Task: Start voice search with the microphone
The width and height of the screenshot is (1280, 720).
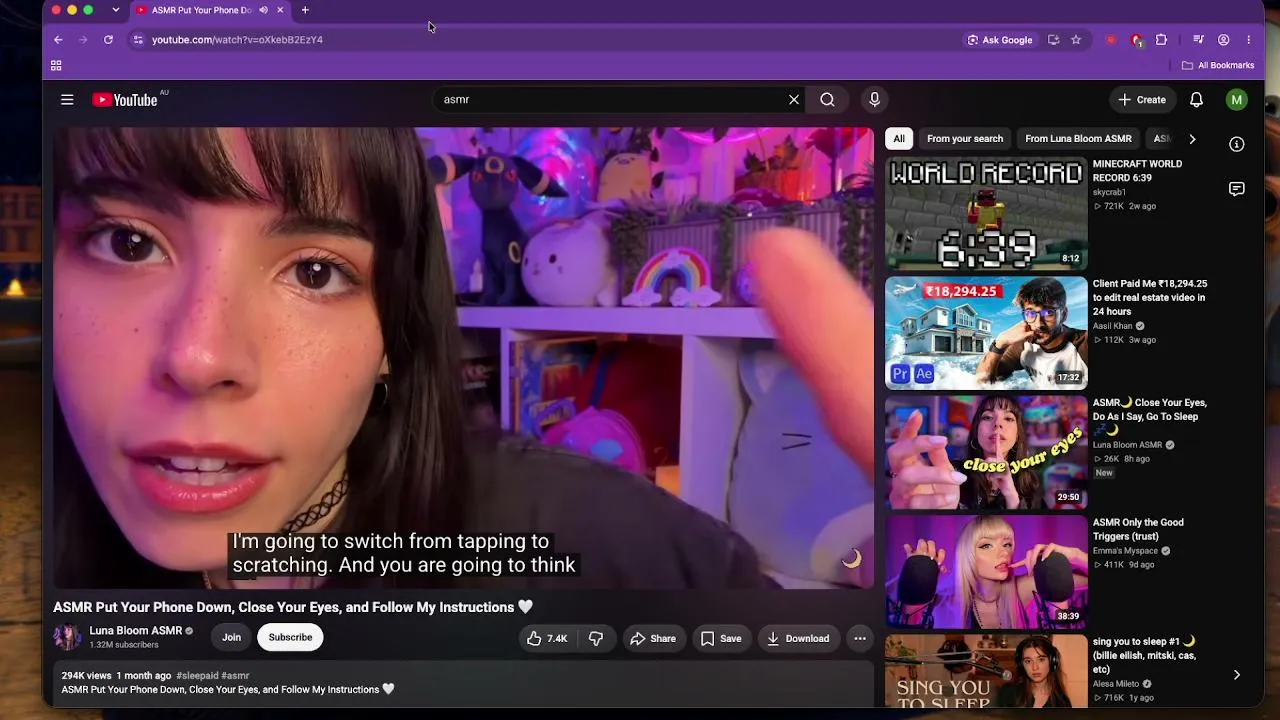Action: (x=874, y=100)
